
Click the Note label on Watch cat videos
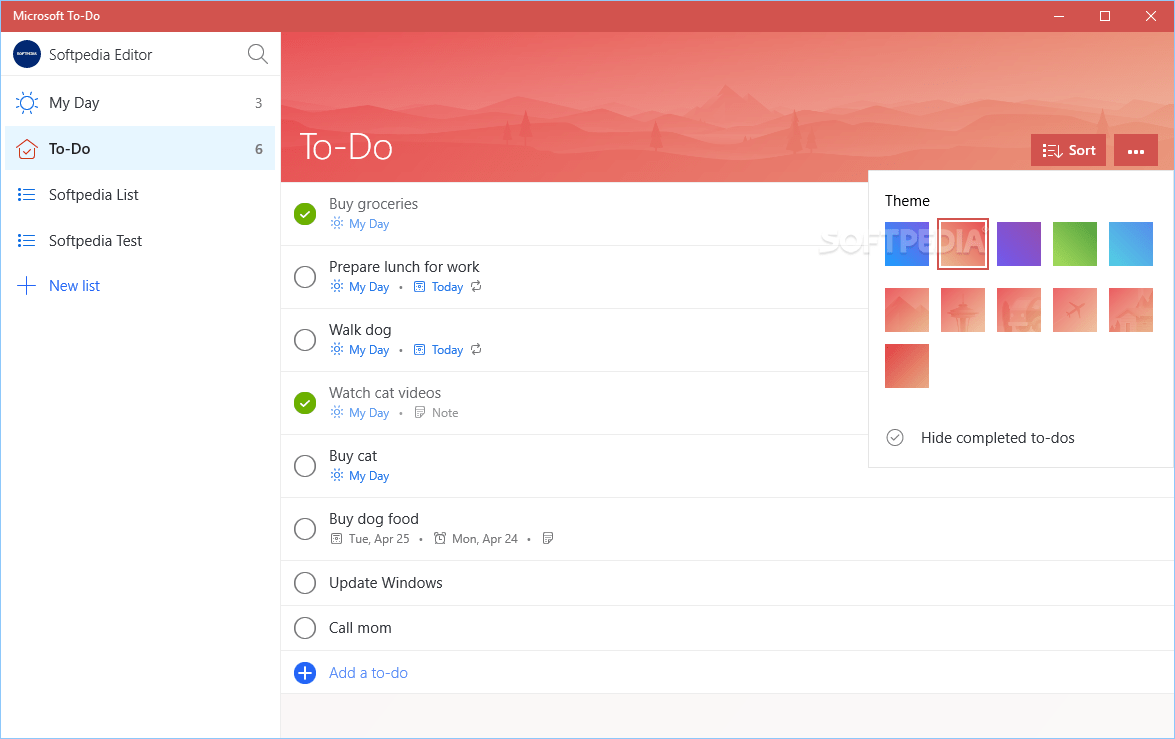445,412
